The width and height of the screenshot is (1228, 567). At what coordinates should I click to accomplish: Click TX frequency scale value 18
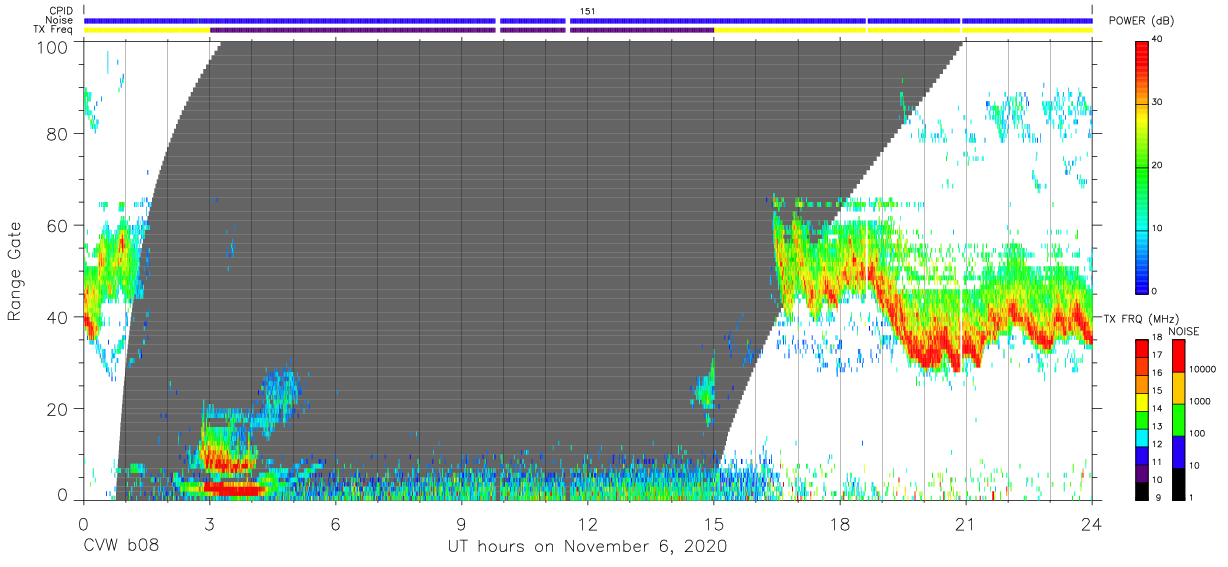click(1158, 338)
